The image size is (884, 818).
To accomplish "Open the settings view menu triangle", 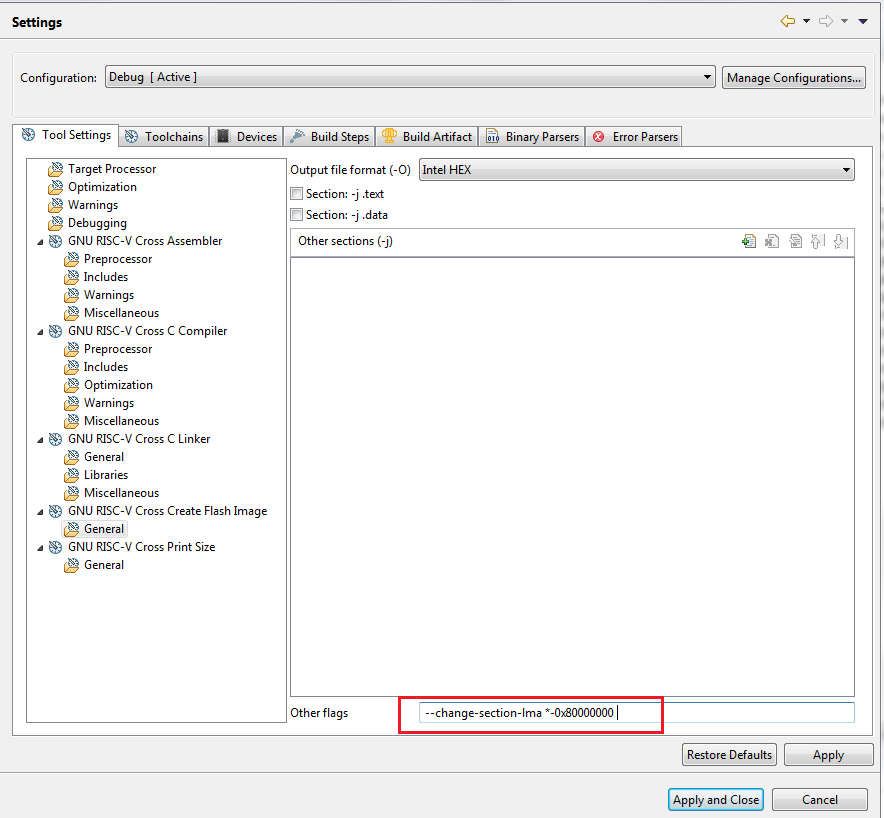I will (x=863, y=21).
